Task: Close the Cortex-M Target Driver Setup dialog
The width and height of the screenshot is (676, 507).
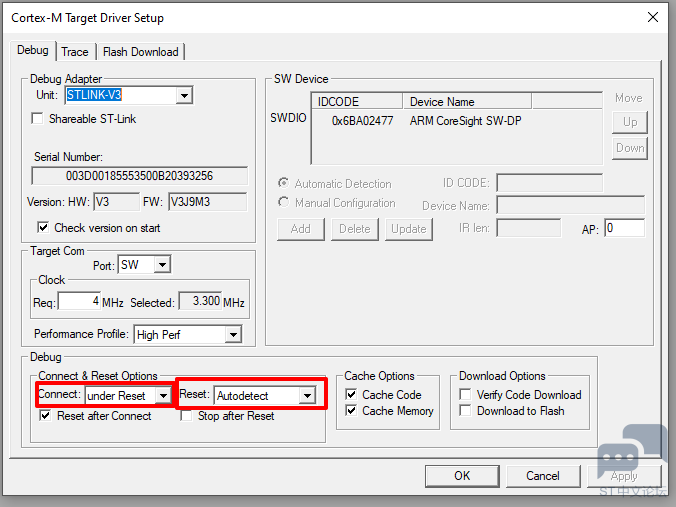Action: point(653,17)
